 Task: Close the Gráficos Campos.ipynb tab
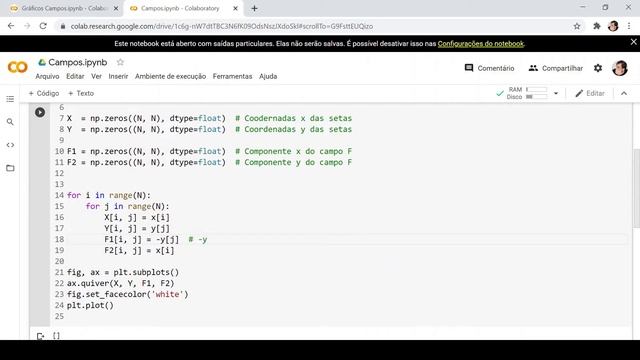click(x=116, y=8)
